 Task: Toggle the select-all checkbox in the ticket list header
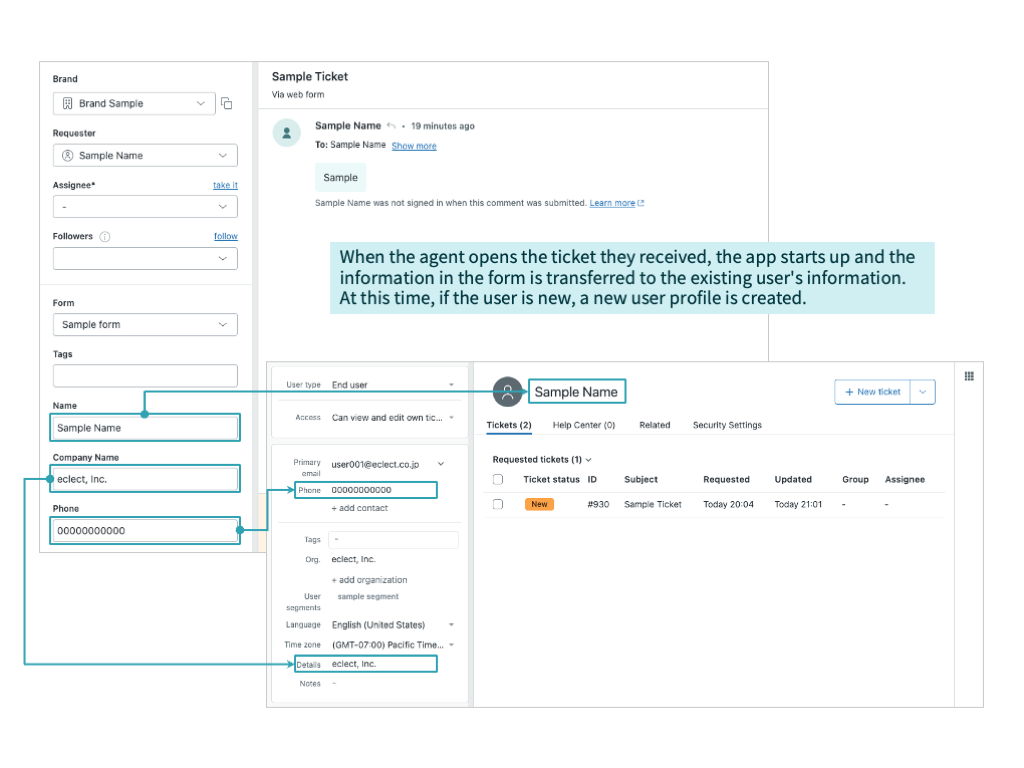click(x=497, y=479)
